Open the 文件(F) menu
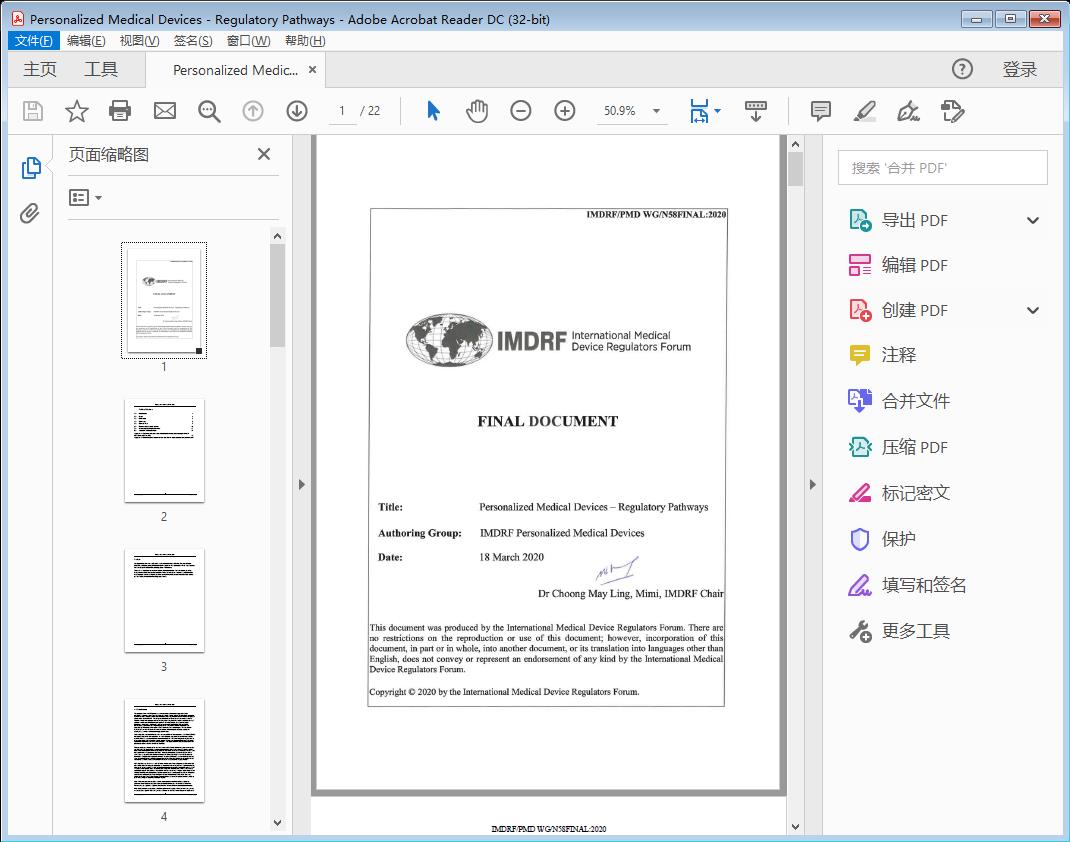Image resolution: width=1070 pixels, height=842 pixels. pos(34,41)
